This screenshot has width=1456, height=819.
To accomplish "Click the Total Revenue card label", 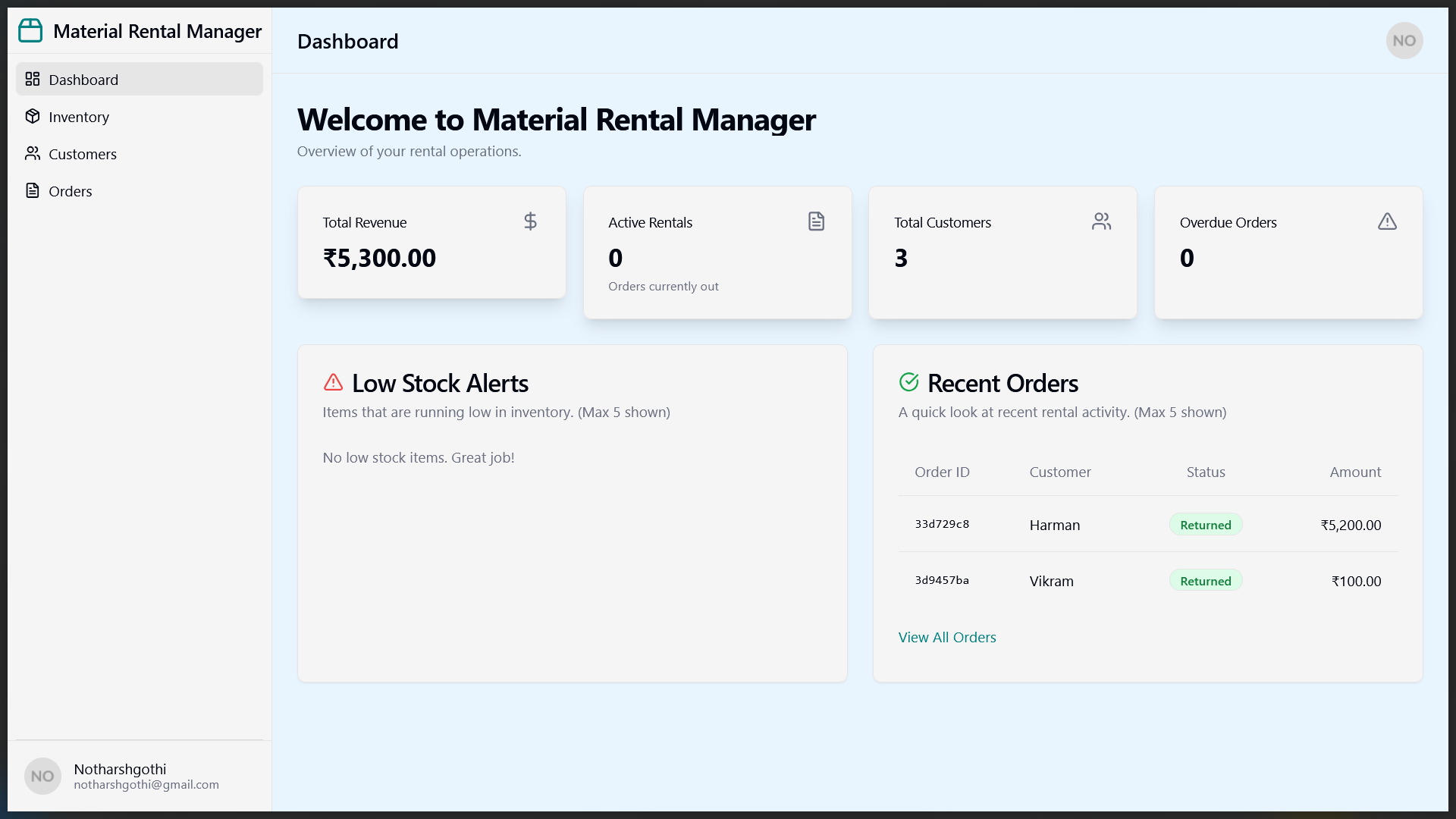I will click(x=365, y=222).
